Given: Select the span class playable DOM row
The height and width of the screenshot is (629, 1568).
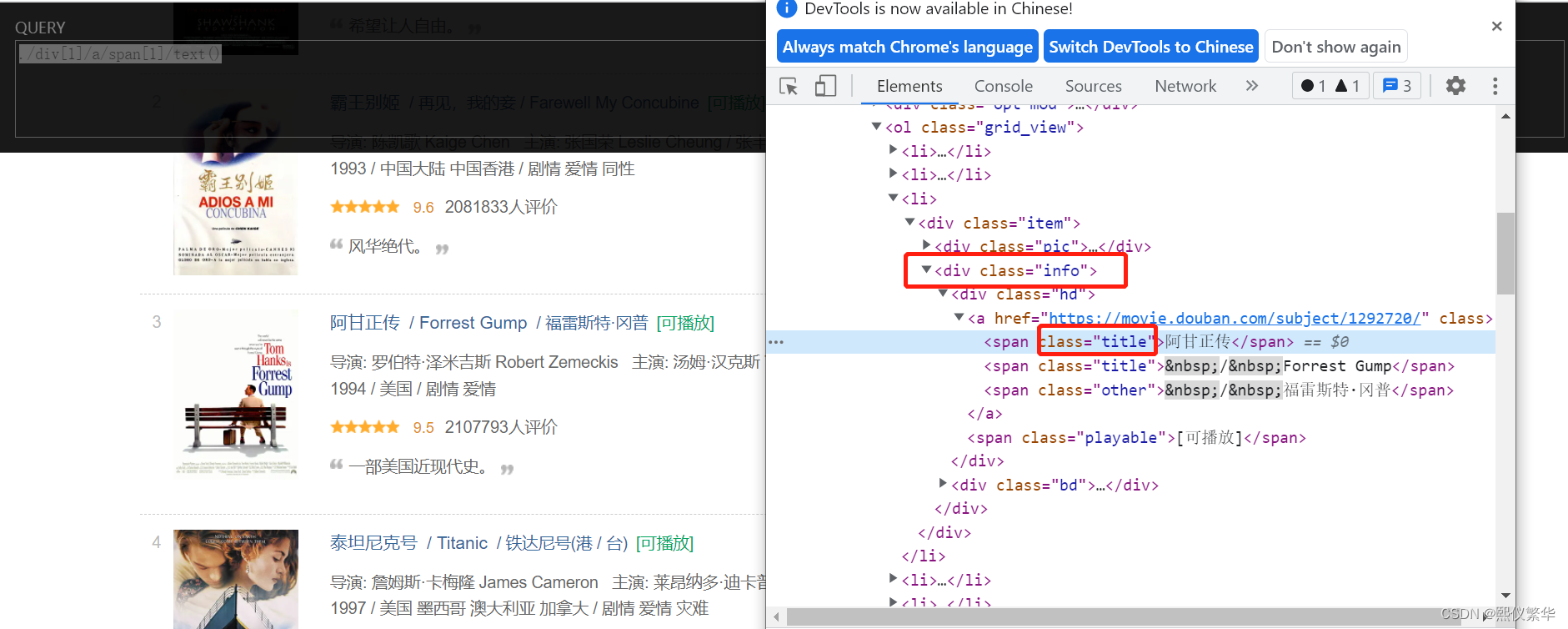Looking at the screenshot, I should click(1131, 438).
